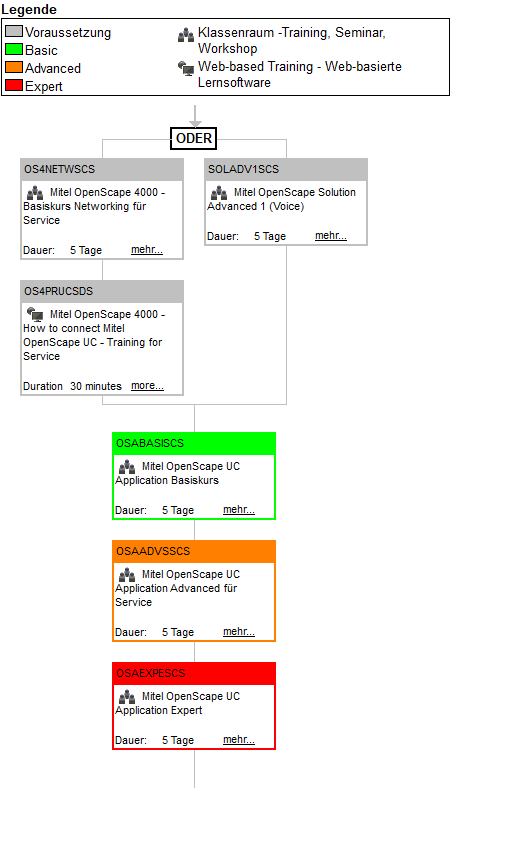Image resolution: width=507 pixels, height=845 pixels.
Task: Open mehr... link for UC Application Expert
Action: pyautogui.click(x=239, y=739)
